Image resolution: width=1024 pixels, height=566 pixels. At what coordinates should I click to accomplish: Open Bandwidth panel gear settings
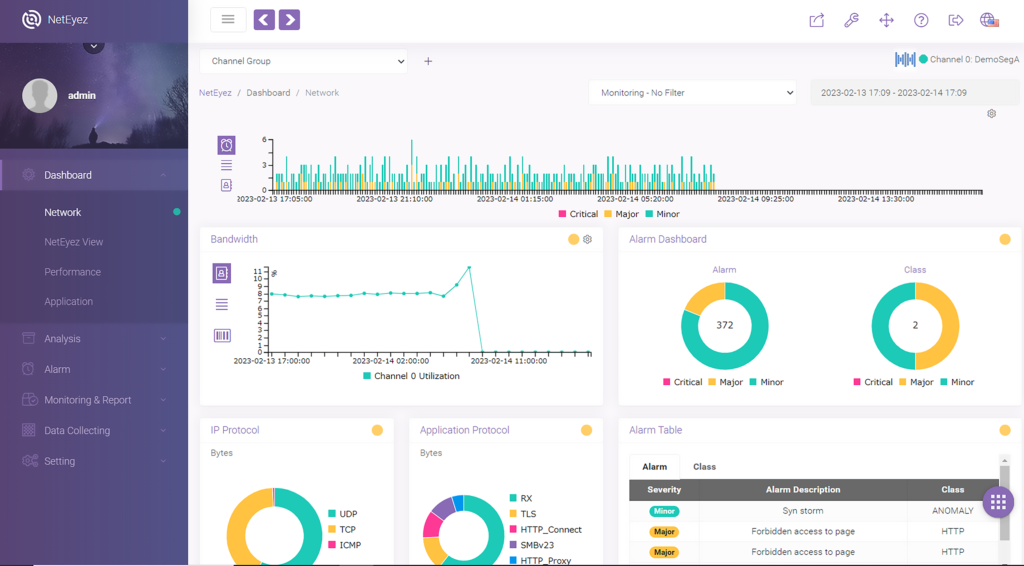tap(587, 240)
